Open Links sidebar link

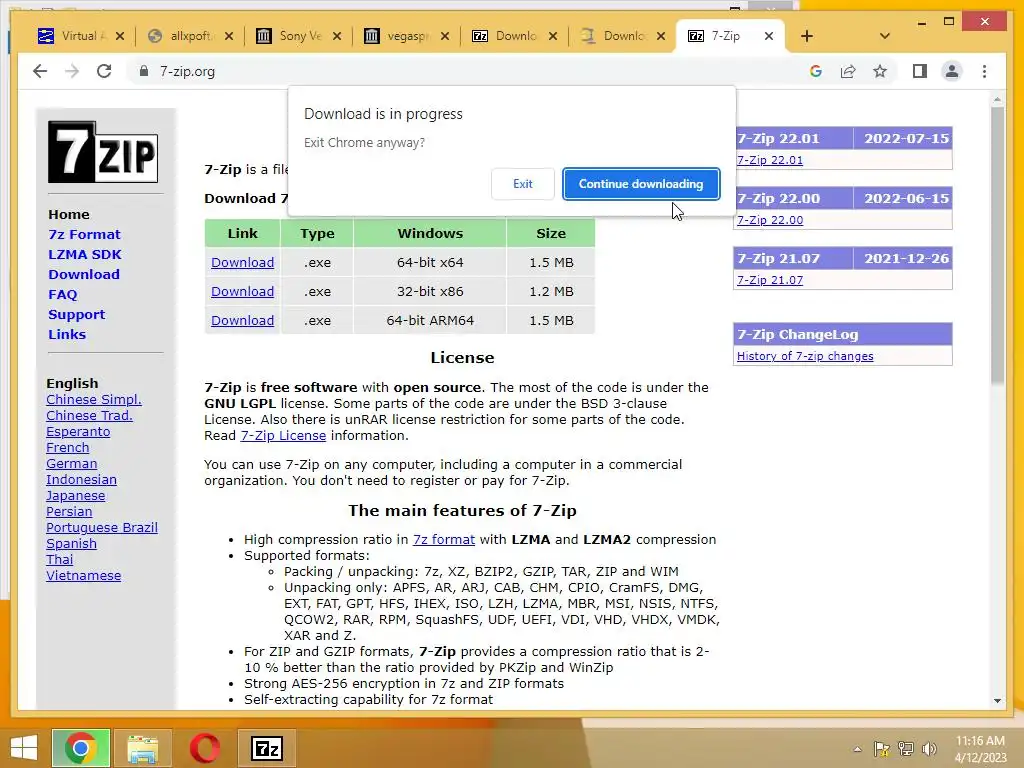(x=67, y=334)
